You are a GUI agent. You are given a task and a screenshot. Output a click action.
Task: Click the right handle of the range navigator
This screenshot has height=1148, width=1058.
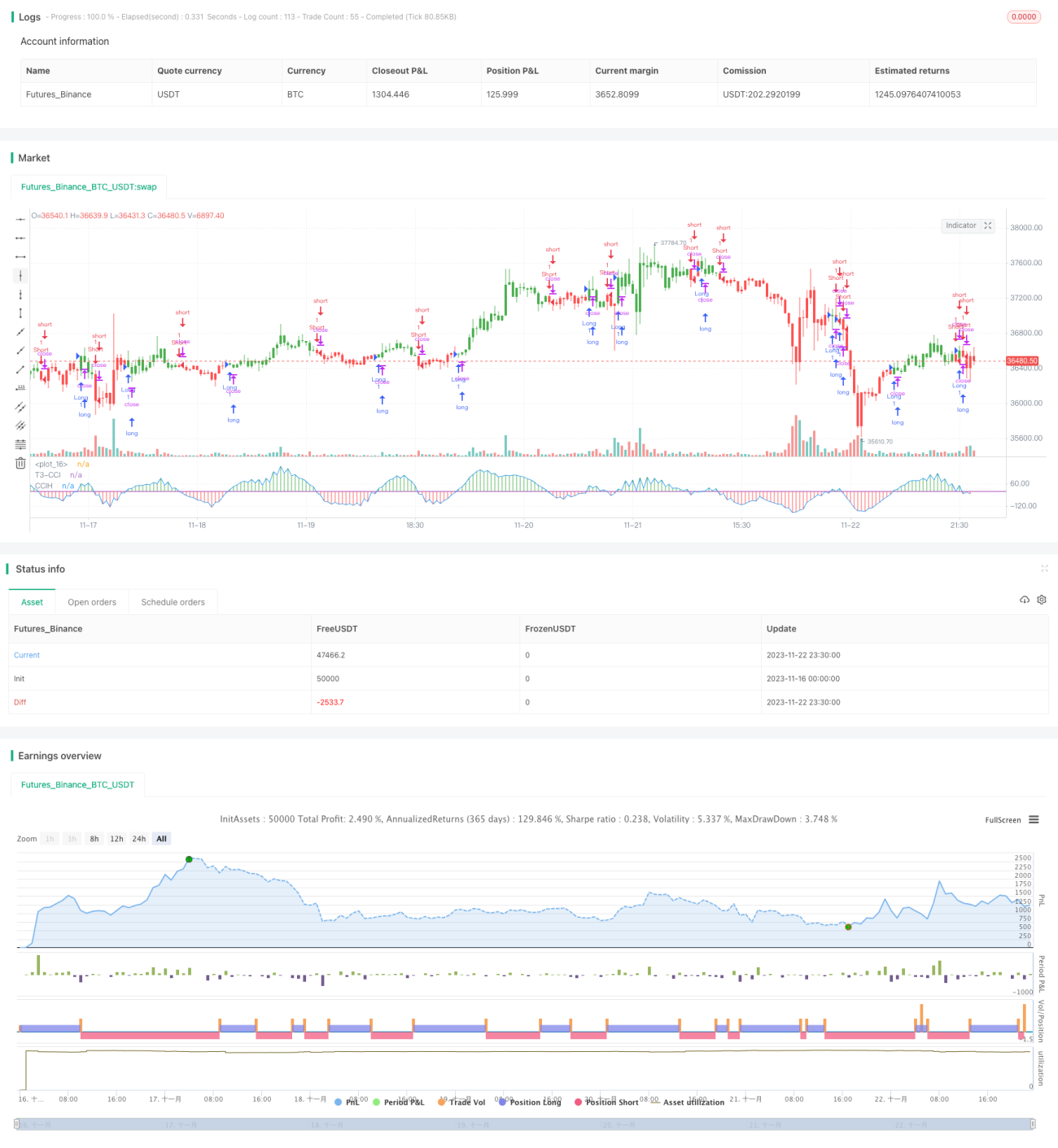click(x=1034, y=1124)
